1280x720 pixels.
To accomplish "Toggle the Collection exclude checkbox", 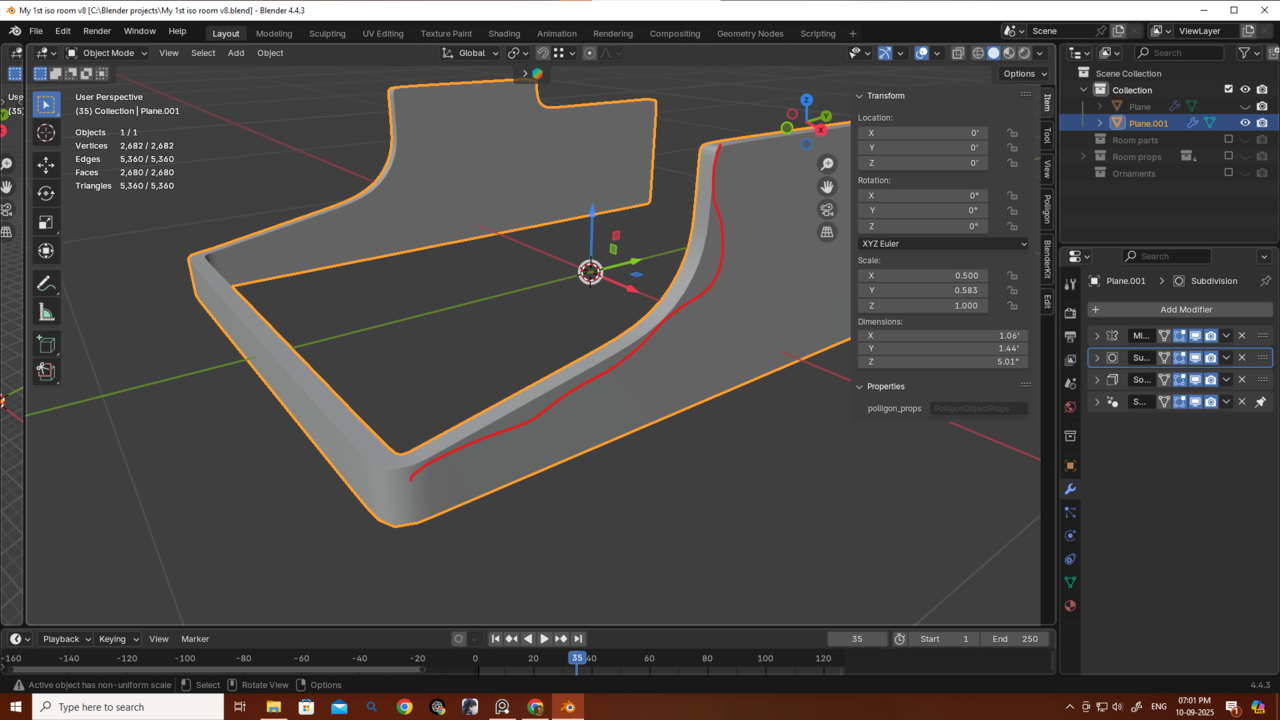I will tap(1229, 90).
